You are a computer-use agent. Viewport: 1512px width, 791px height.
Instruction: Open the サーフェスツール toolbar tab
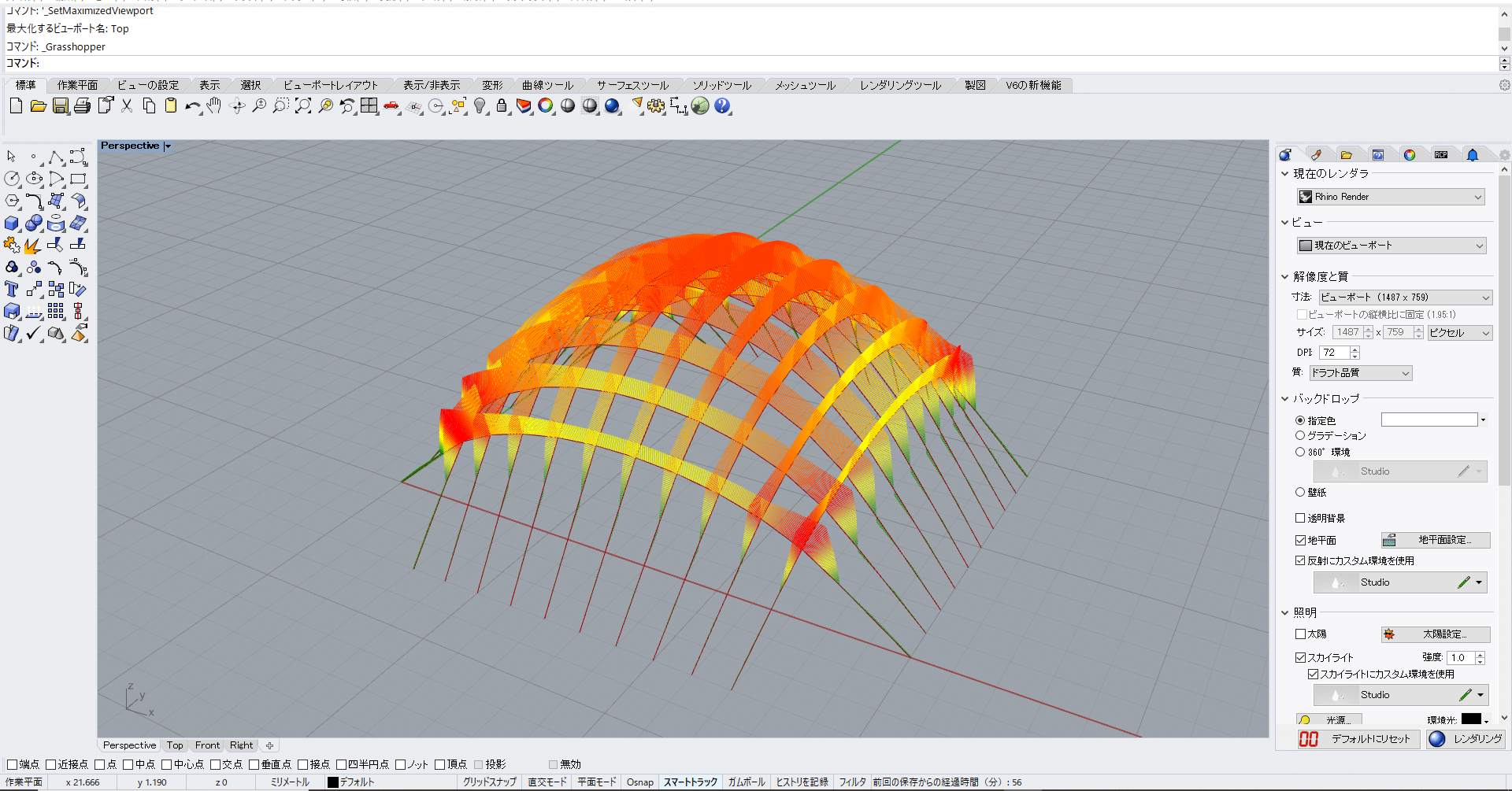tap(632, 85)
